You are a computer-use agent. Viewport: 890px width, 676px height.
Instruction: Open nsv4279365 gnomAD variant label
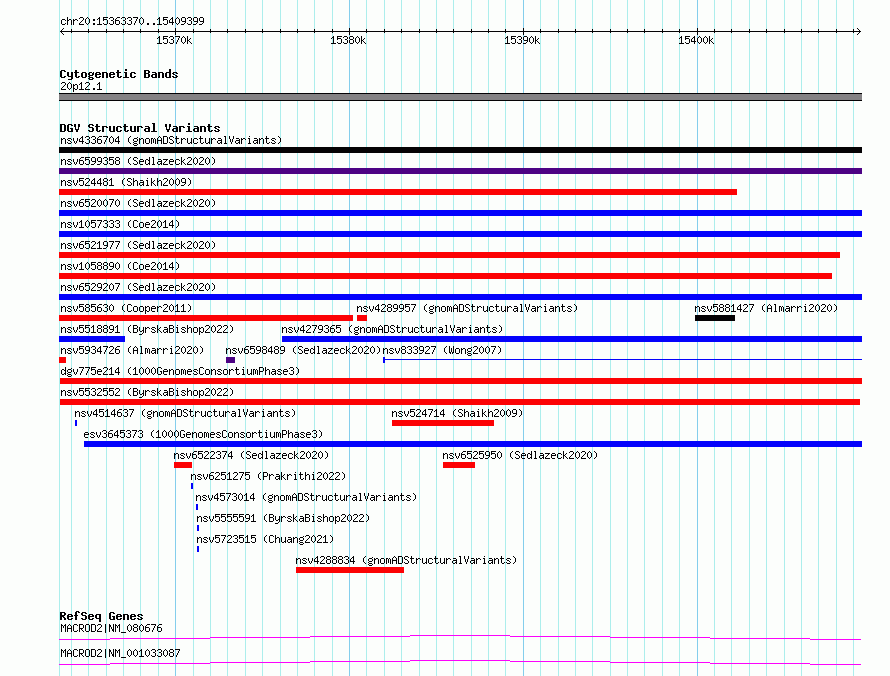[x=392, y=329]
